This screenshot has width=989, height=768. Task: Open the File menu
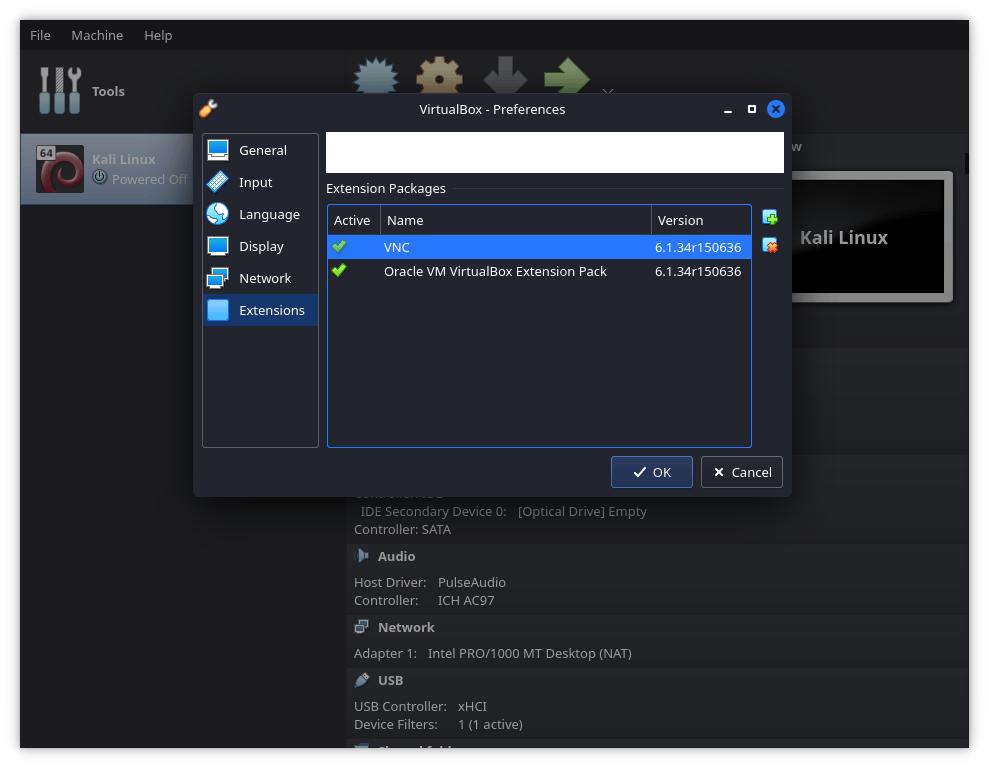click(40, 35)
